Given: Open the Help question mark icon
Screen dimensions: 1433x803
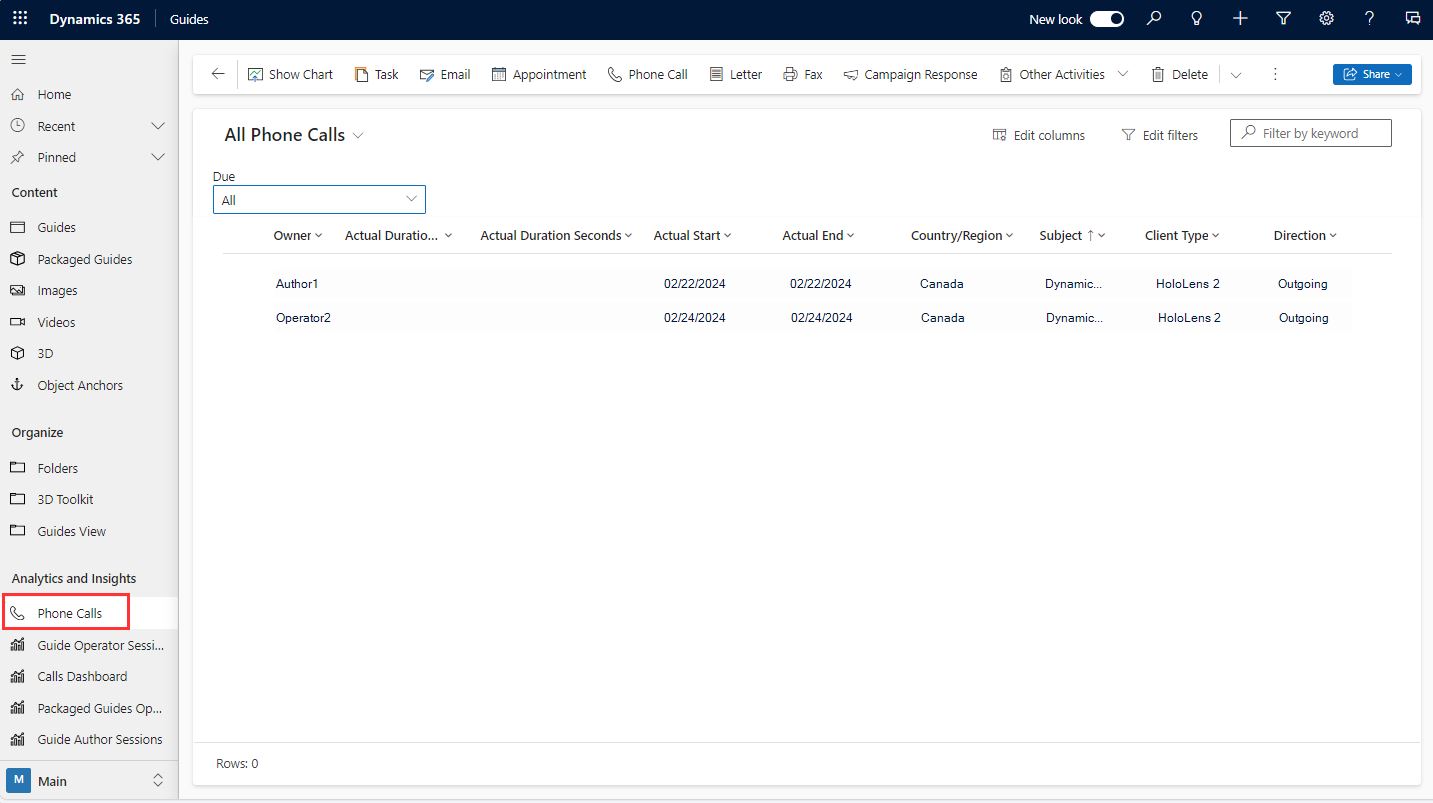Looking at the screenshot, I should coord(1369,18).
